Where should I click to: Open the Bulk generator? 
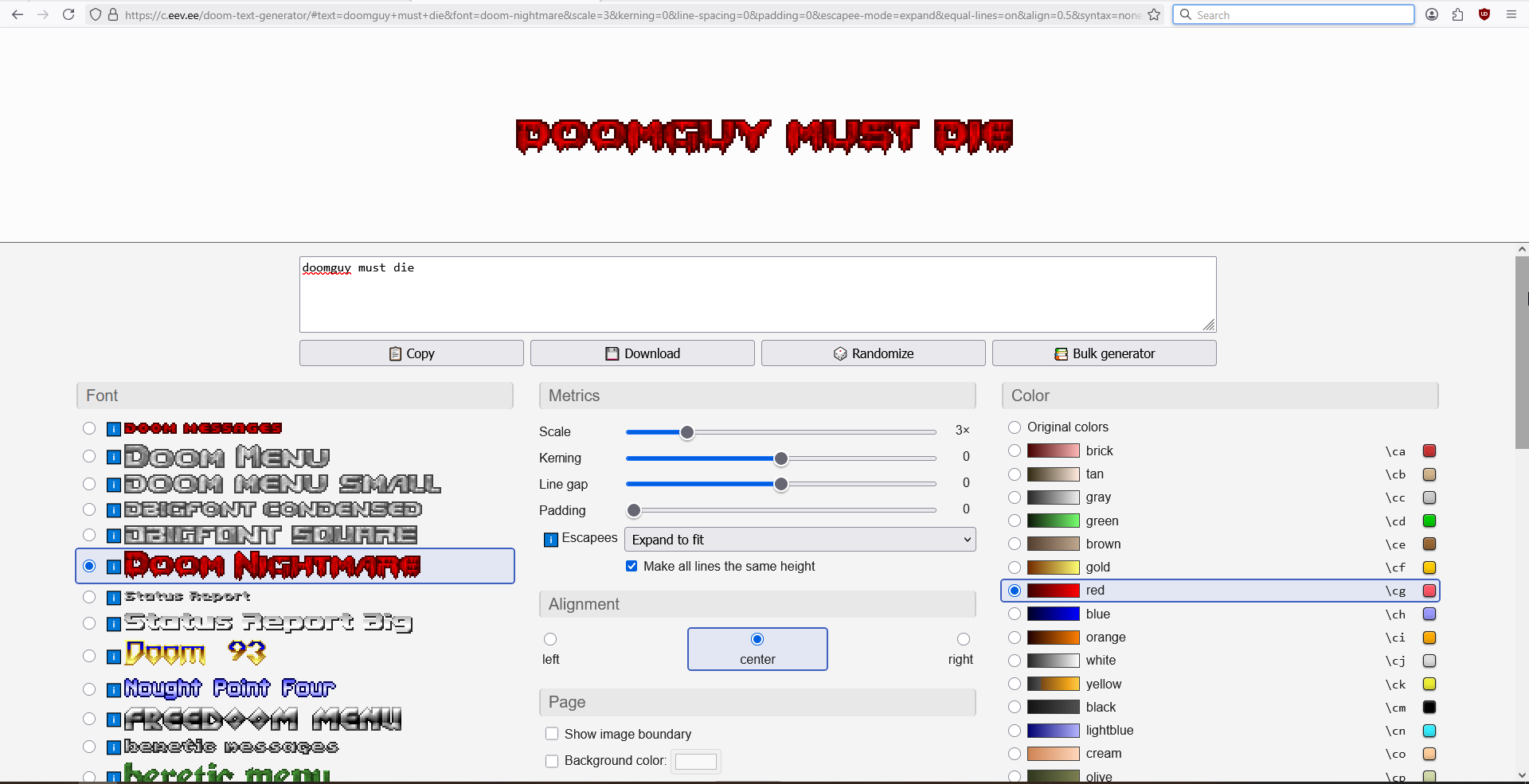tap(1105, 353)
